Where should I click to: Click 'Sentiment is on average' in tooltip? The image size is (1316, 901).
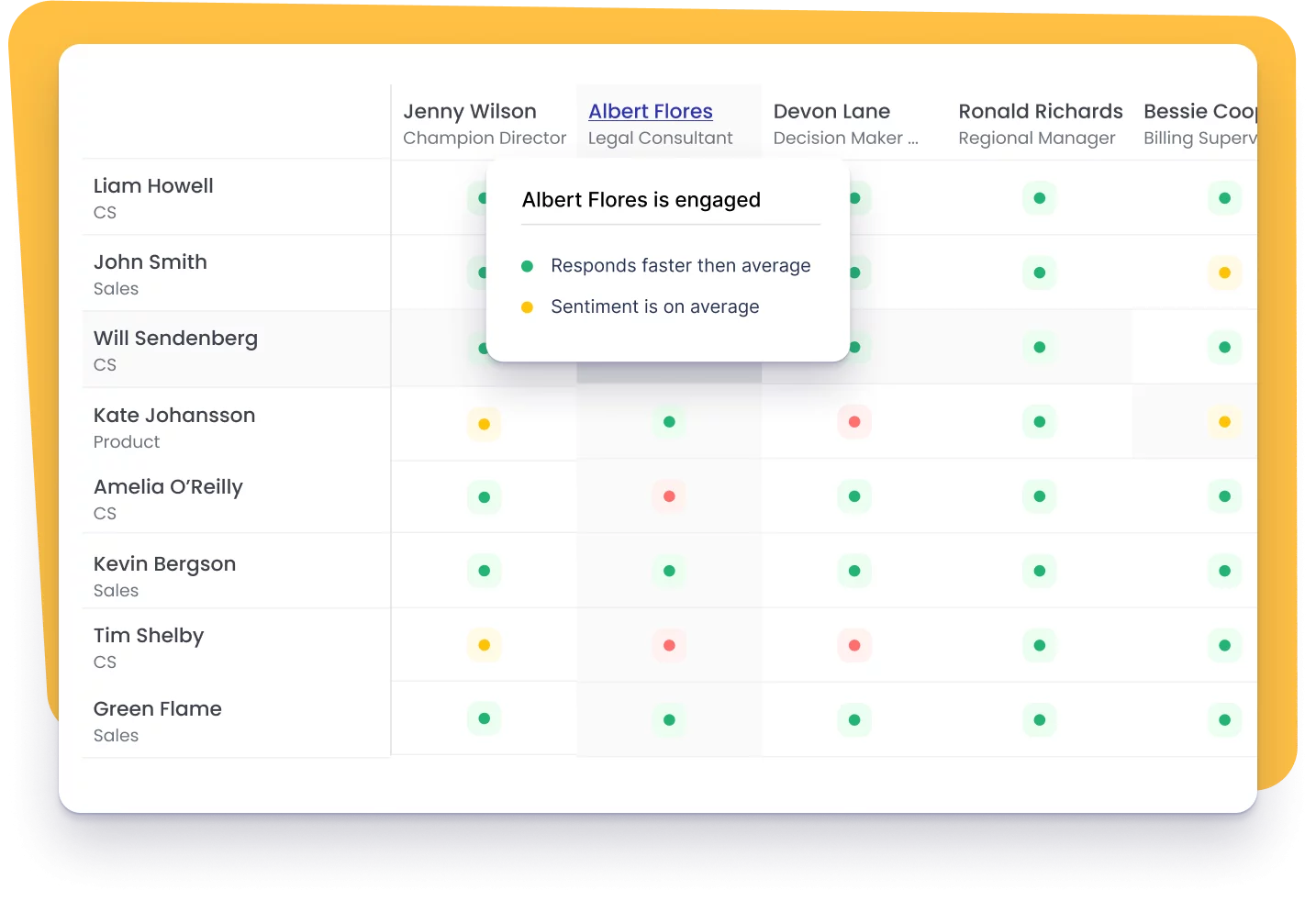(x=655, y=306)
